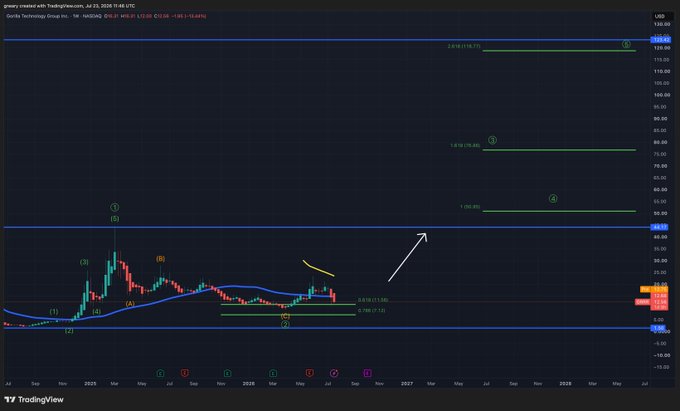Viewport: 680px width, 411px height.
Task: Click the 70.00 level on the price scale
Action: point(662,166)
